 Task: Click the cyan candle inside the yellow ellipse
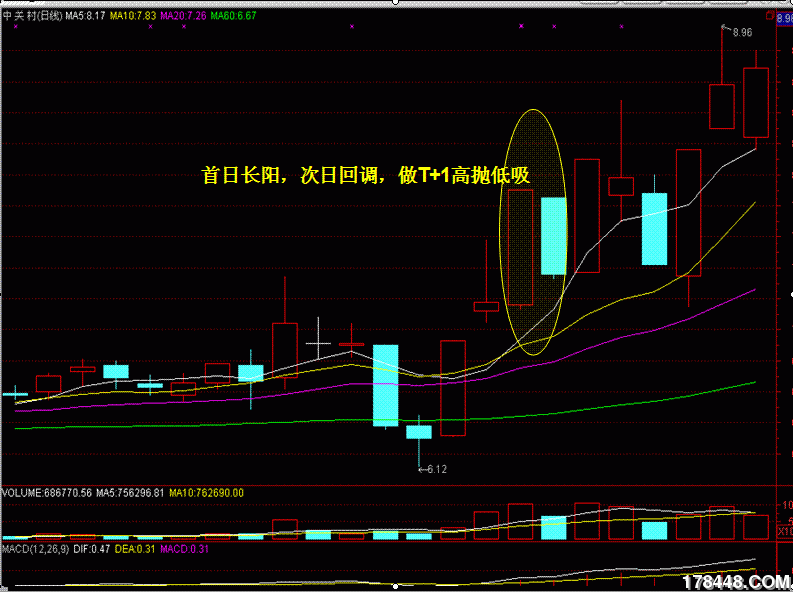[553, 236]
